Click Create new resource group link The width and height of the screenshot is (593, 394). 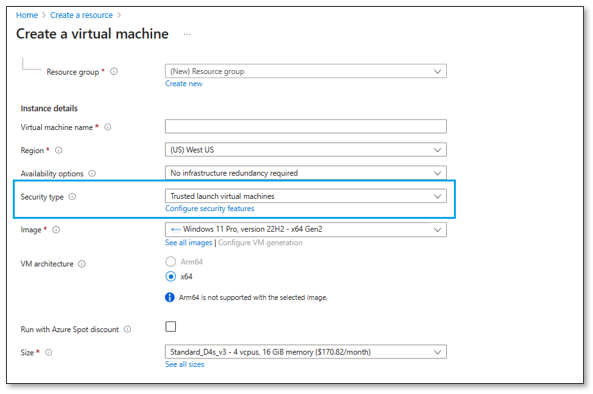click(183, 84)
